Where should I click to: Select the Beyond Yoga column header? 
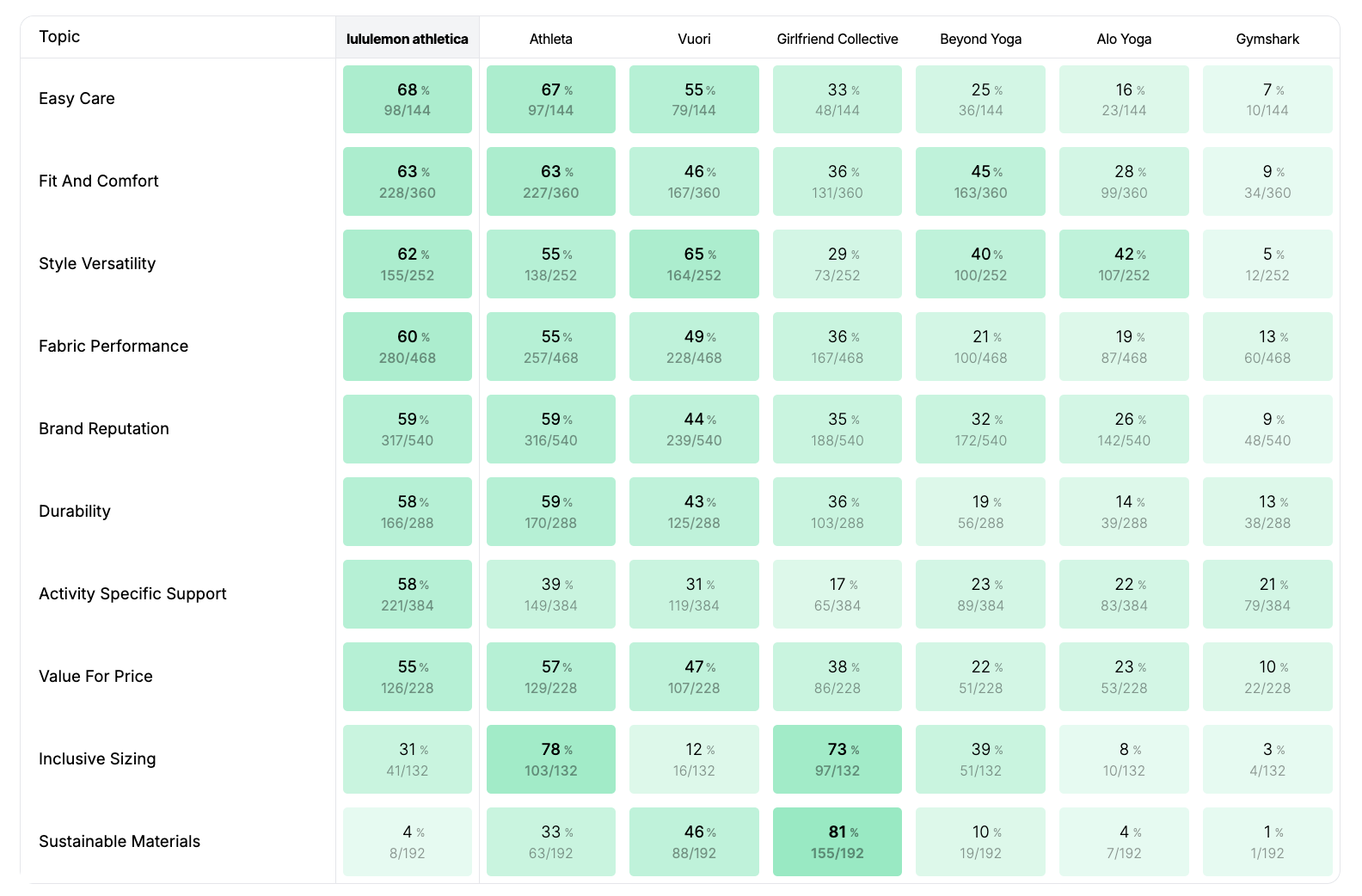click(x=981, y=39)
